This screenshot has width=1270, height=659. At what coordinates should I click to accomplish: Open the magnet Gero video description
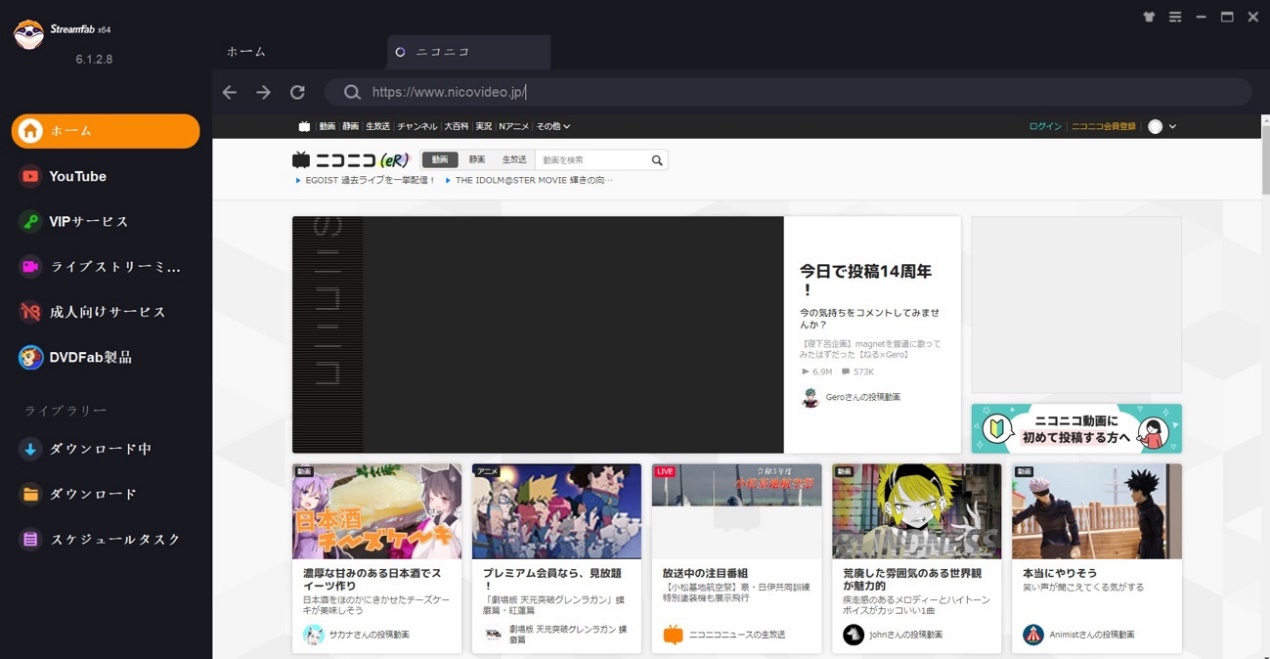[x=870, y=349]
